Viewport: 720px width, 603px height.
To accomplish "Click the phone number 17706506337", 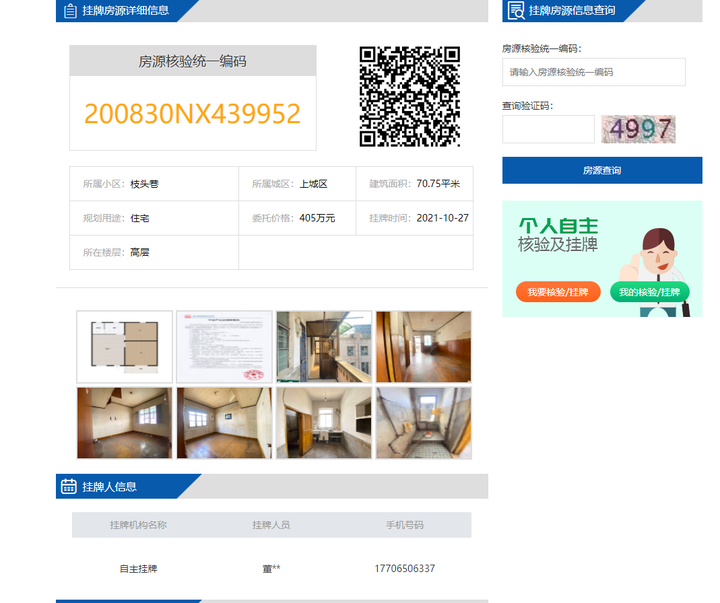I will tap(405, 569).
